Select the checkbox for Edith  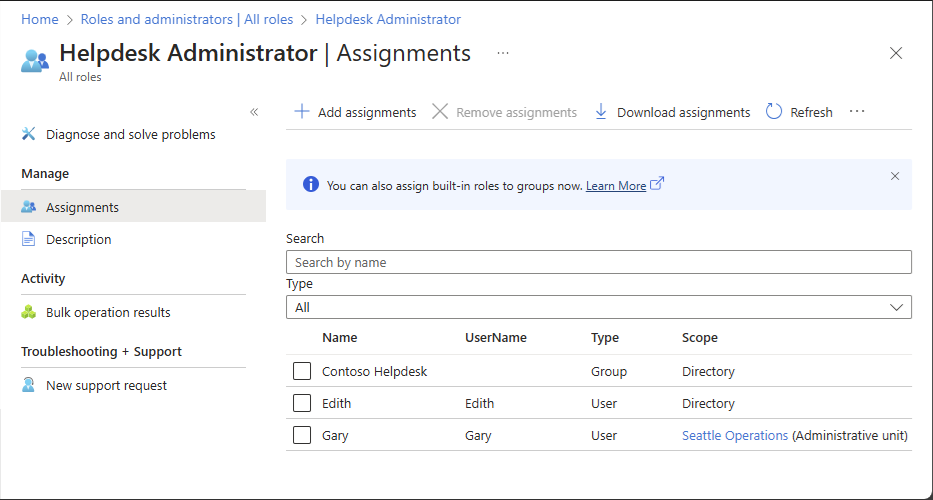click(x=302, y=403)
